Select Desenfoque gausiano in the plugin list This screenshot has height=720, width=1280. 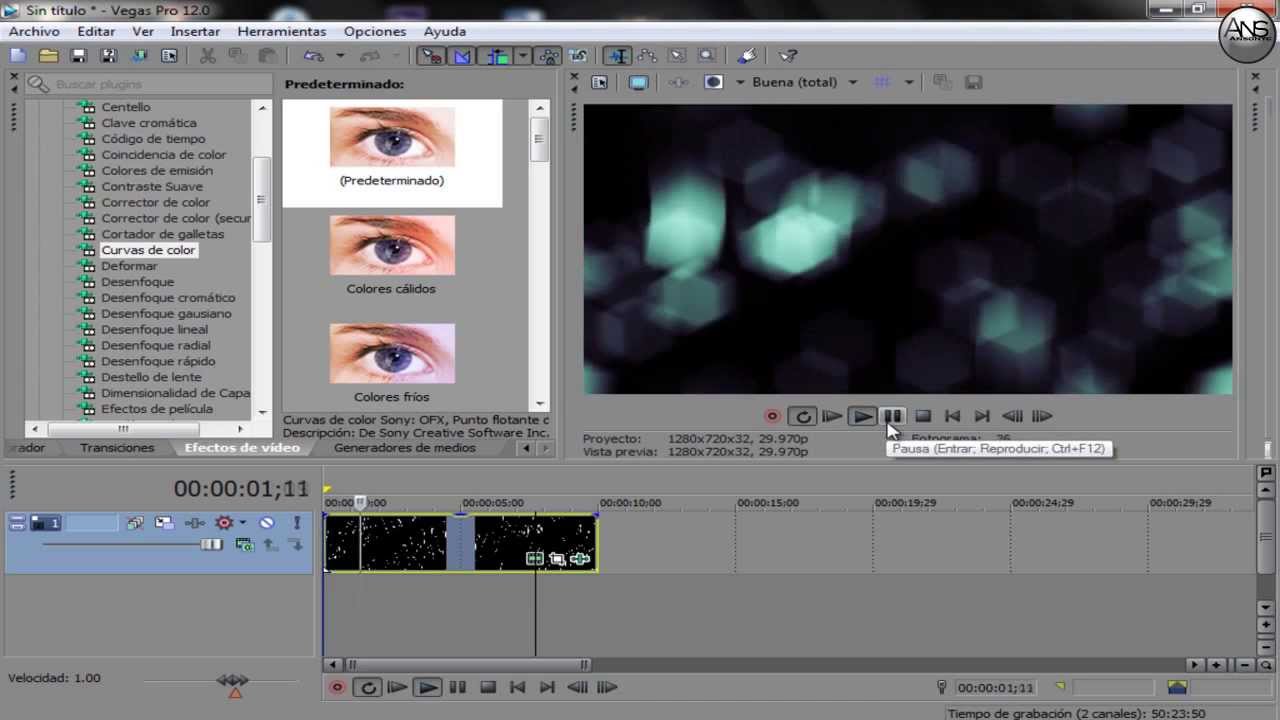tap(166, 314)
